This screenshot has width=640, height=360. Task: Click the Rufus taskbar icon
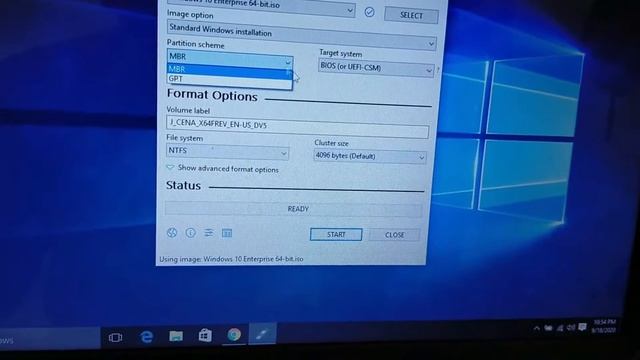click(x=262, y=334)
